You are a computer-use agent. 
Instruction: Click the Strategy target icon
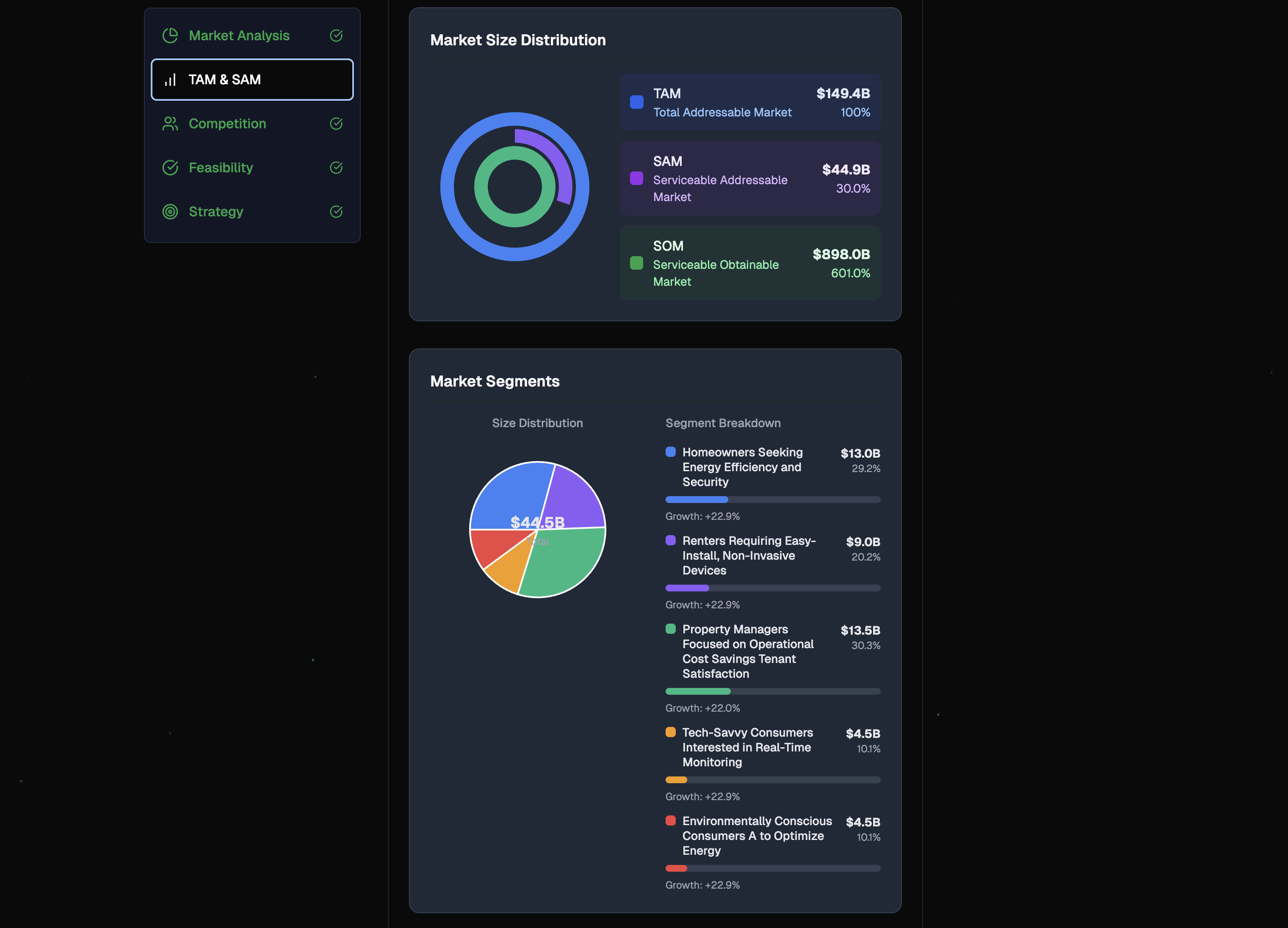tap(170, 212)
